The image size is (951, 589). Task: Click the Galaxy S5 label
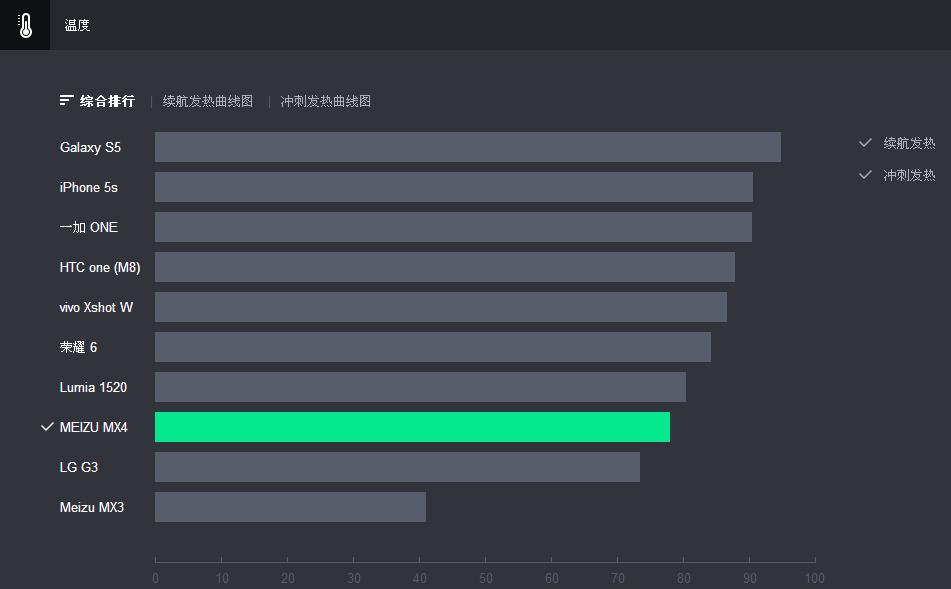point(90,147)
